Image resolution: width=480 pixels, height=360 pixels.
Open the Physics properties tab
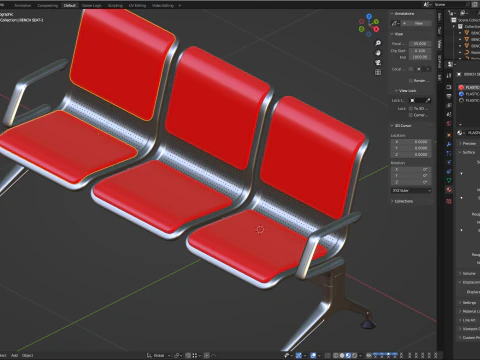tap(449, 162)
